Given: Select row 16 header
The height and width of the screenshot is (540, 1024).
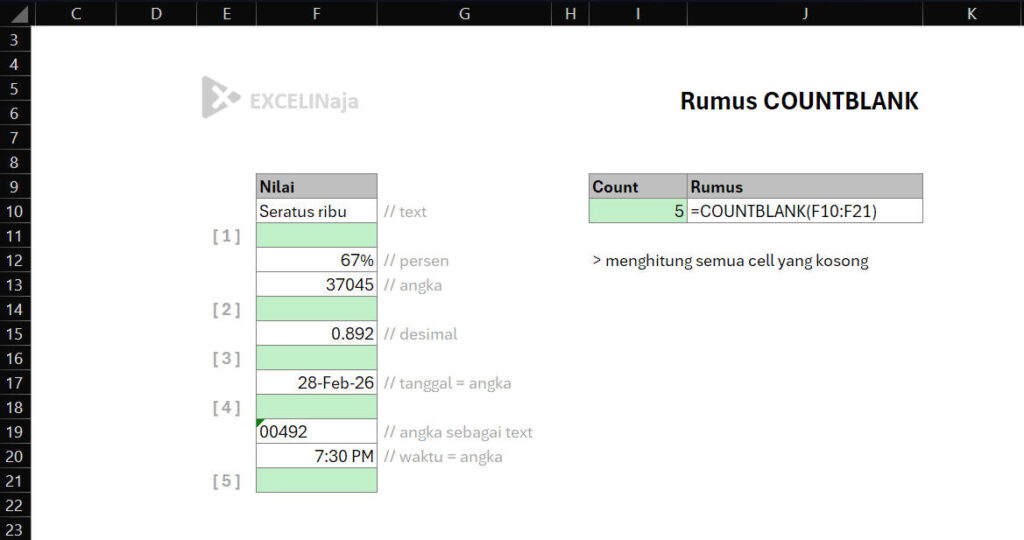Looking at the screenshot, I should pos(15,358).
